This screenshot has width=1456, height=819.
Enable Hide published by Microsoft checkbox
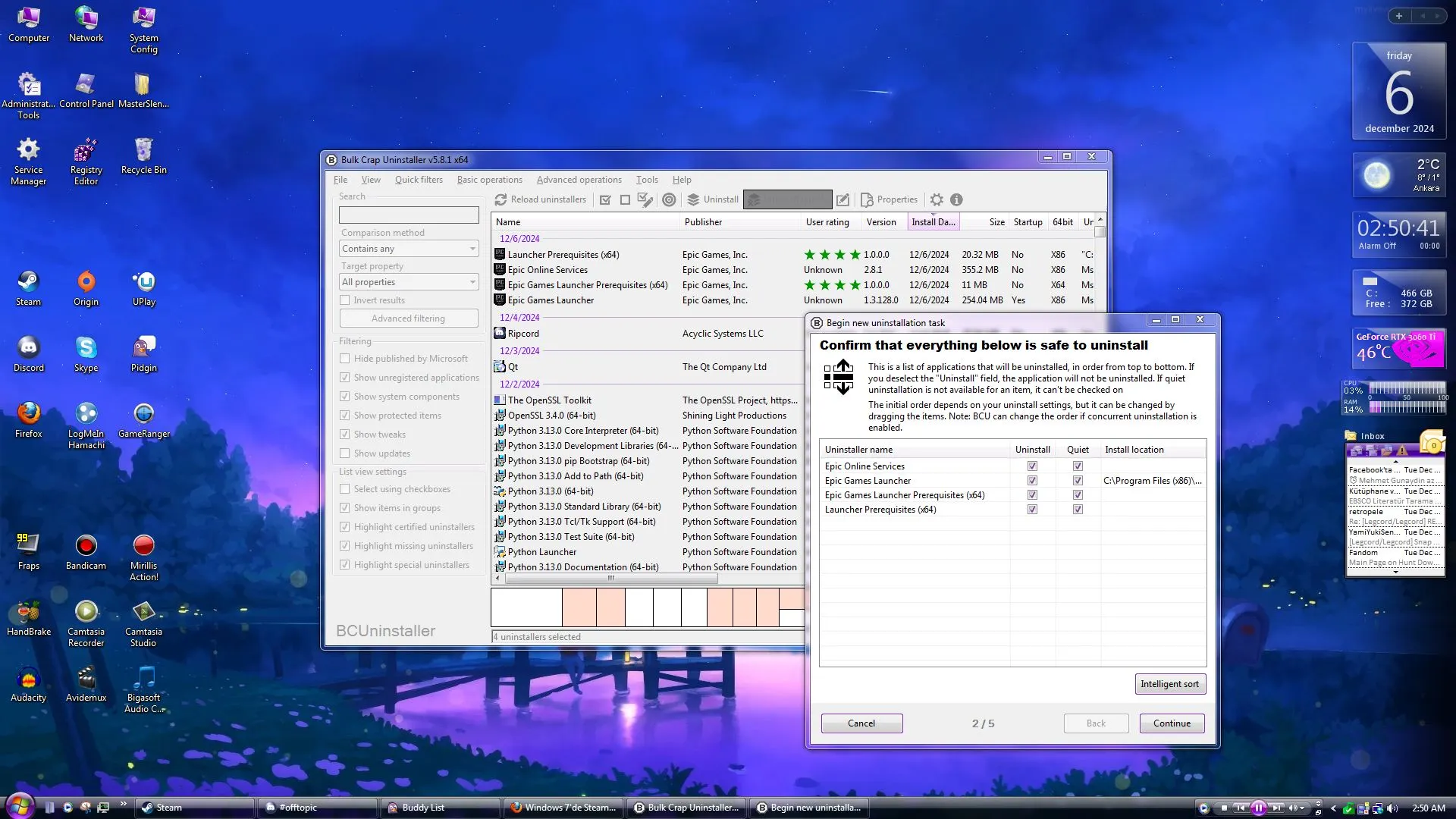(345, 359)
